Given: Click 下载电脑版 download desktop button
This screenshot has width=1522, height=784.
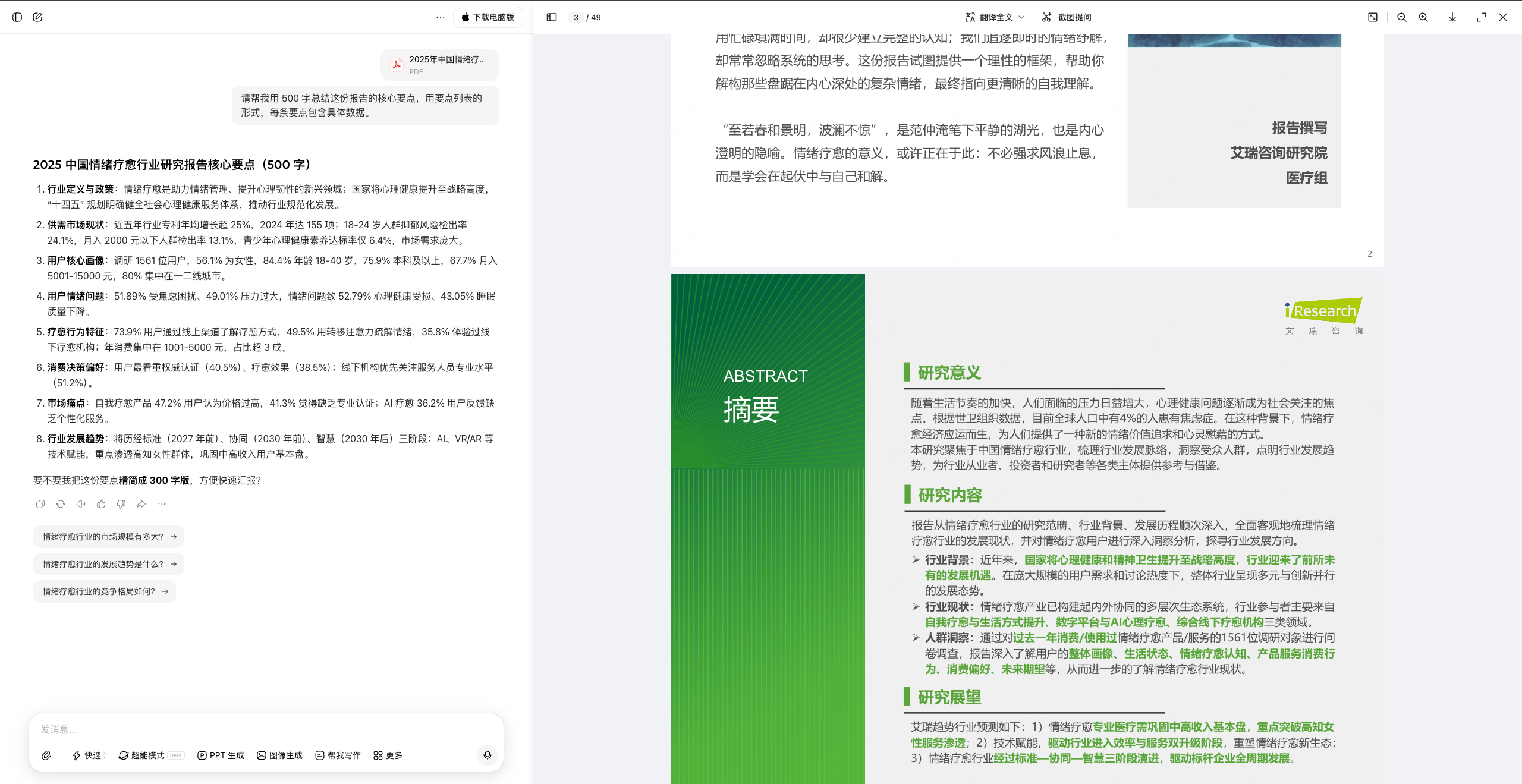Looking at the screenshot, I should click(488, 17).
